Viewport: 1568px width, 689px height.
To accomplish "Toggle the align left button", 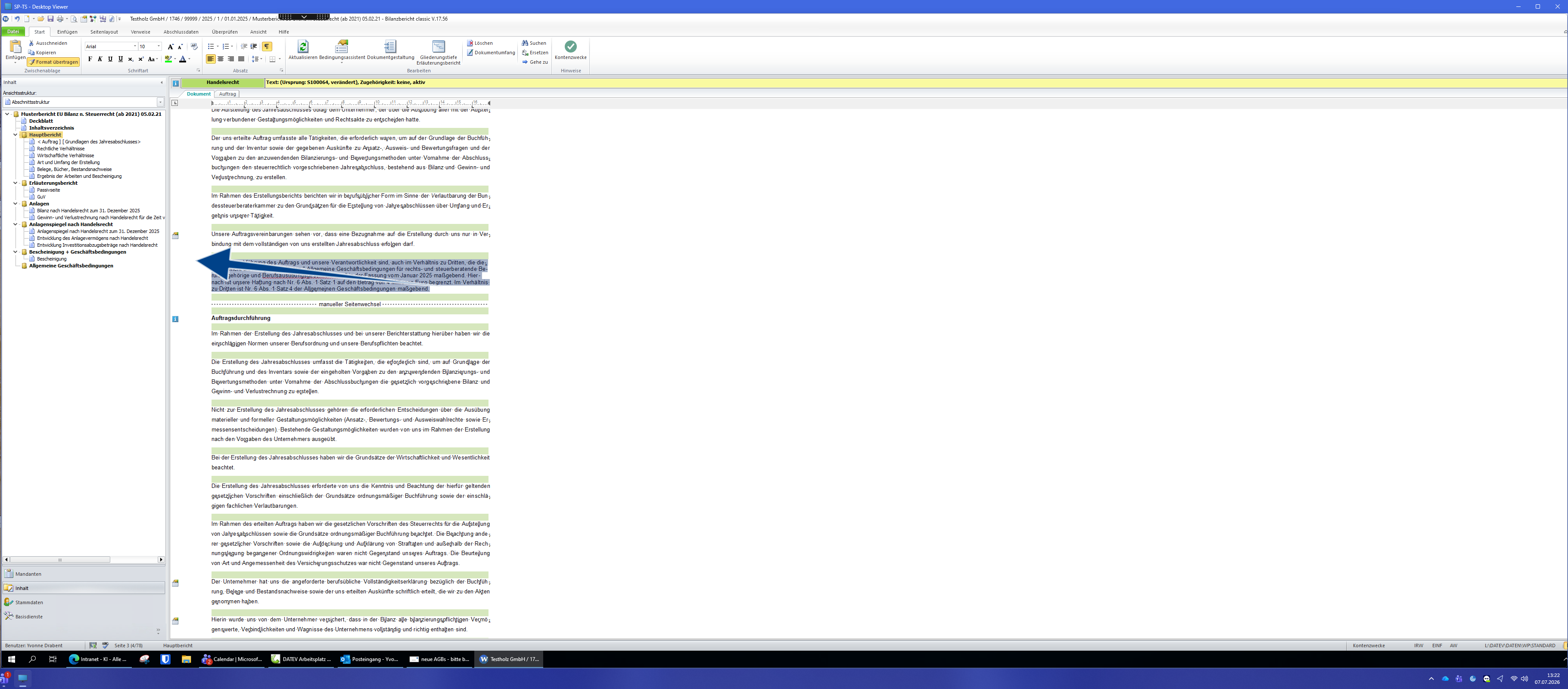I will tap(211, 59).
